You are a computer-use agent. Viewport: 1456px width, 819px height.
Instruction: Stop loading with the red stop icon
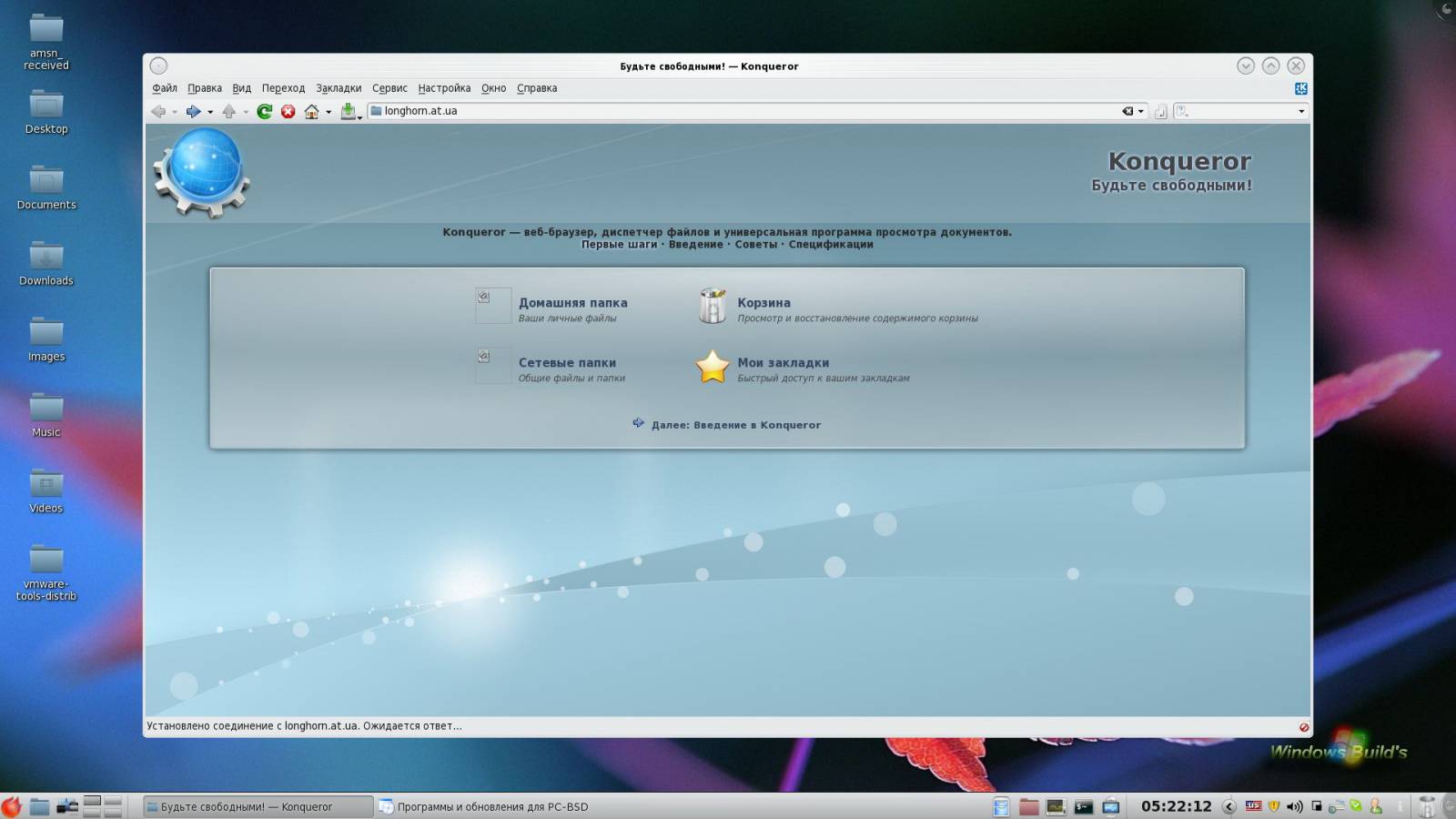(x=288, y=111)
